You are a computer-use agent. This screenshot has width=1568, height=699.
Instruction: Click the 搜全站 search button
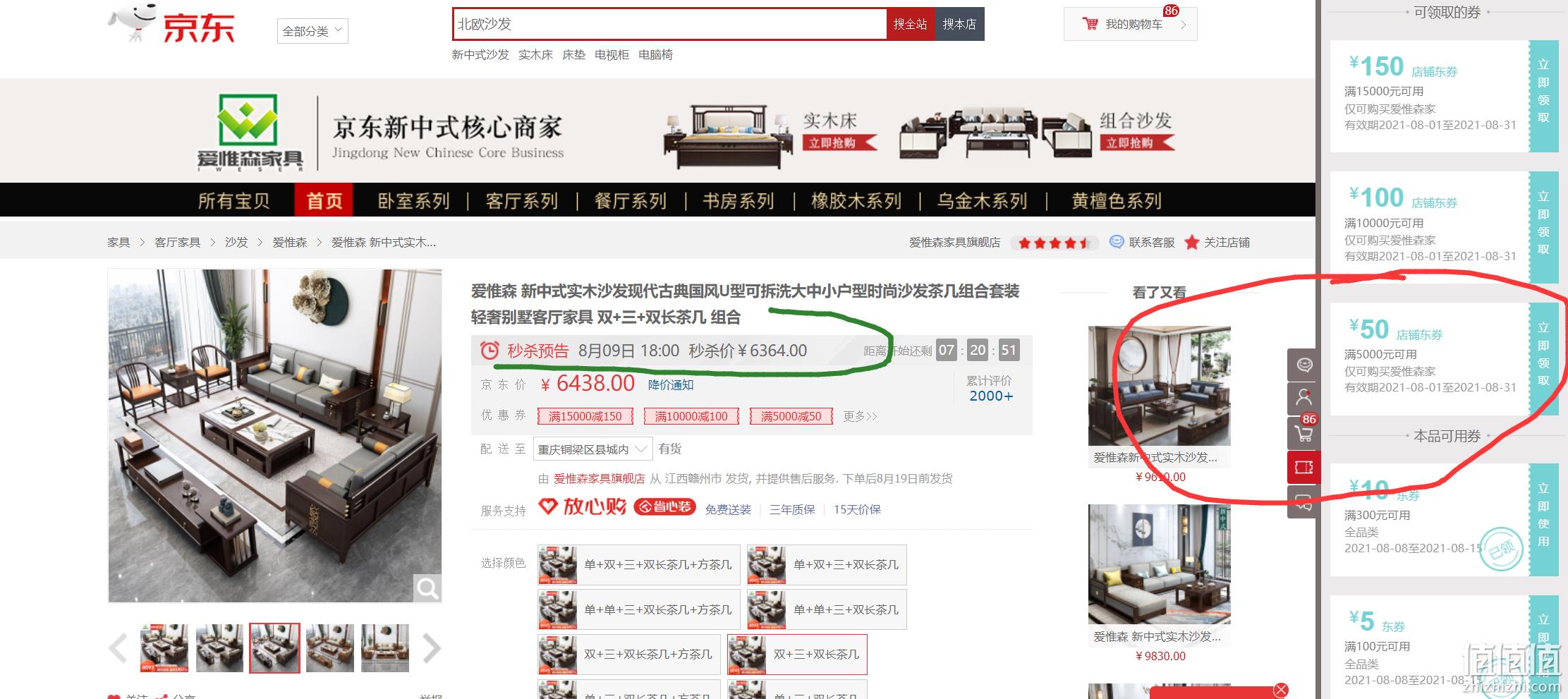911,24
